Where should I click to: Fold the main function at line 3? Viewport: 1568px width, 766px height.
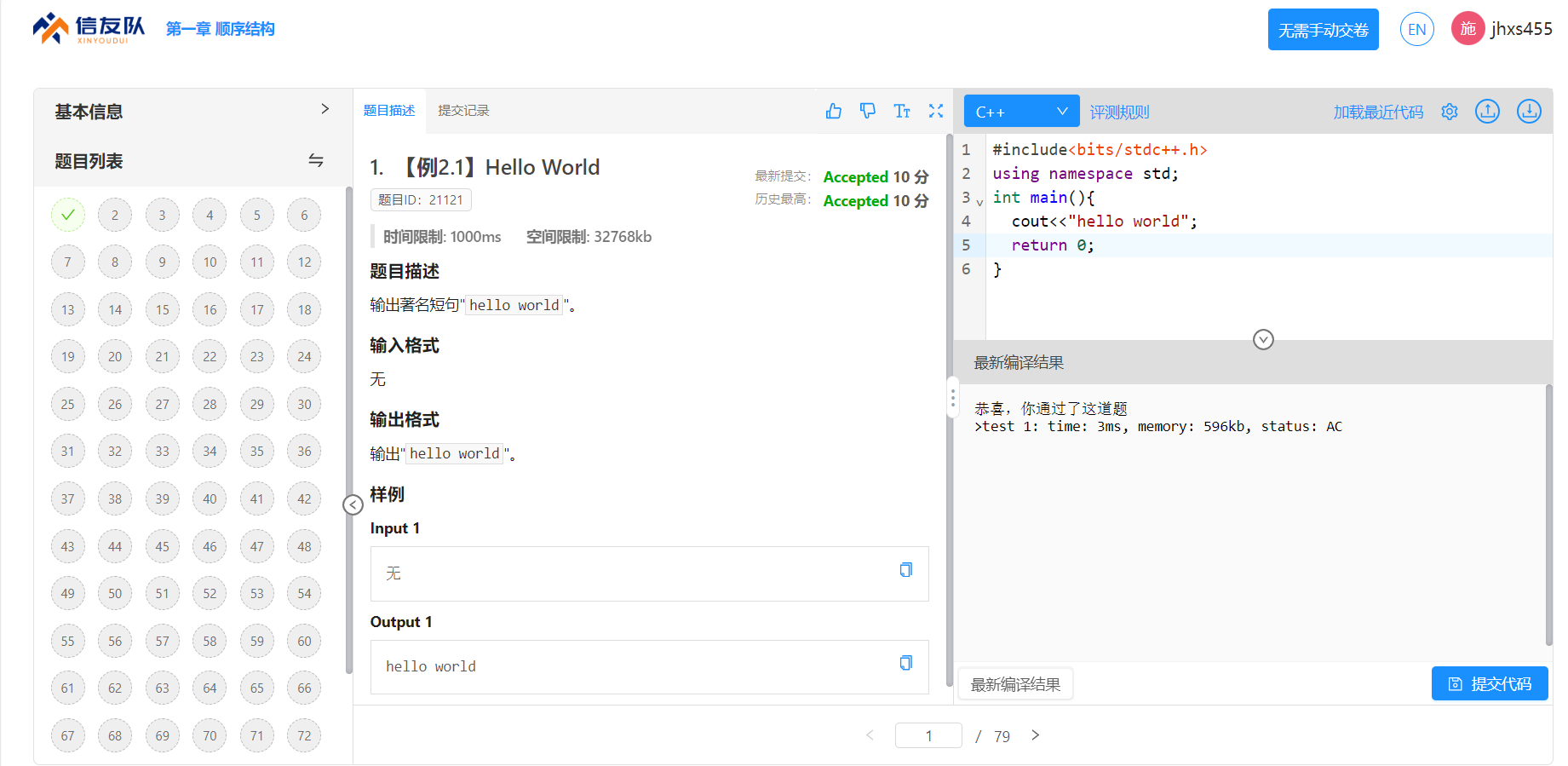coord(979,203)
